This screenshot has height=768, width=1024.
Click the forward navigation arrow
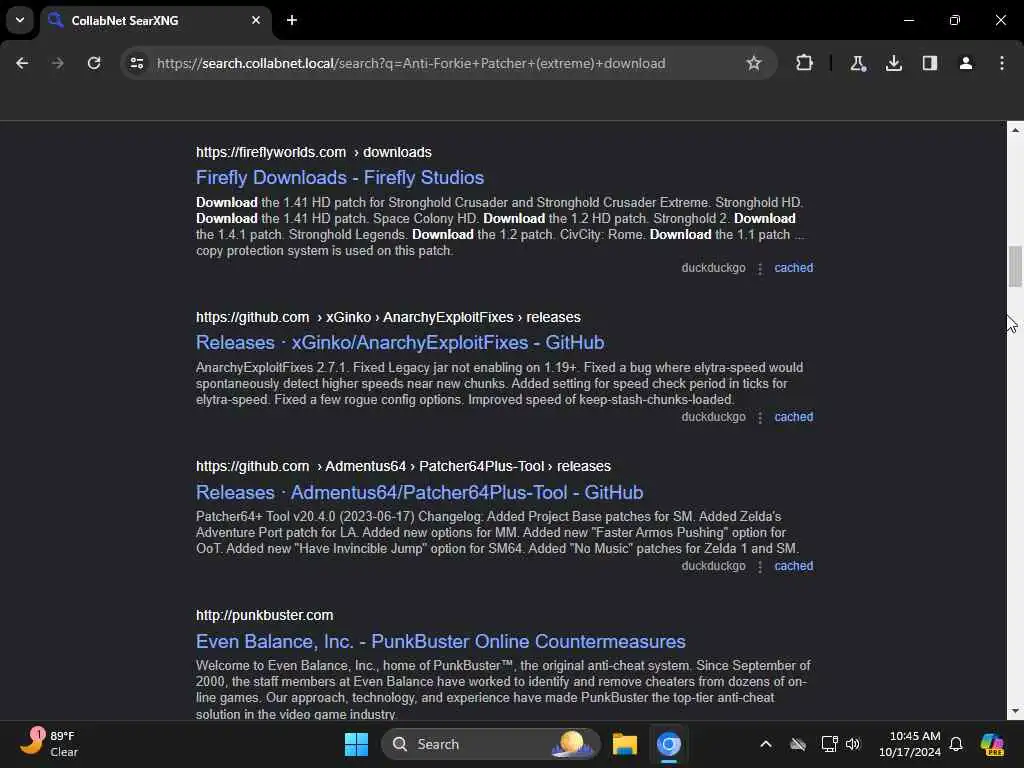(x=57, y=63)
